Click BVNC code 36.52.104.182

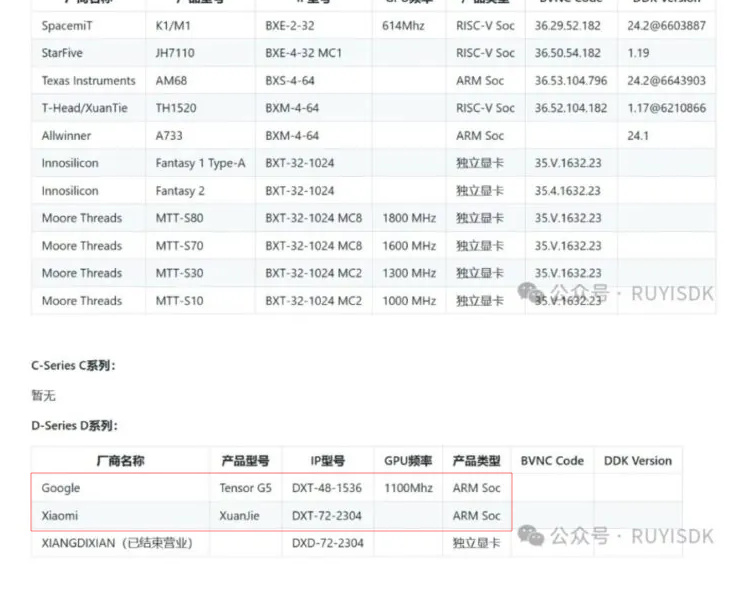tap(571, 108)
